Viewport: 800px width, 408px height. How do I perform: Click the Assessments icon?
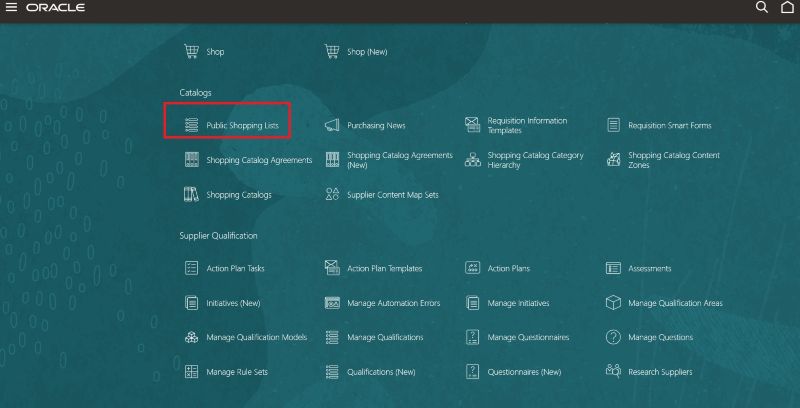pyautogui.click(x=613, y=268)
